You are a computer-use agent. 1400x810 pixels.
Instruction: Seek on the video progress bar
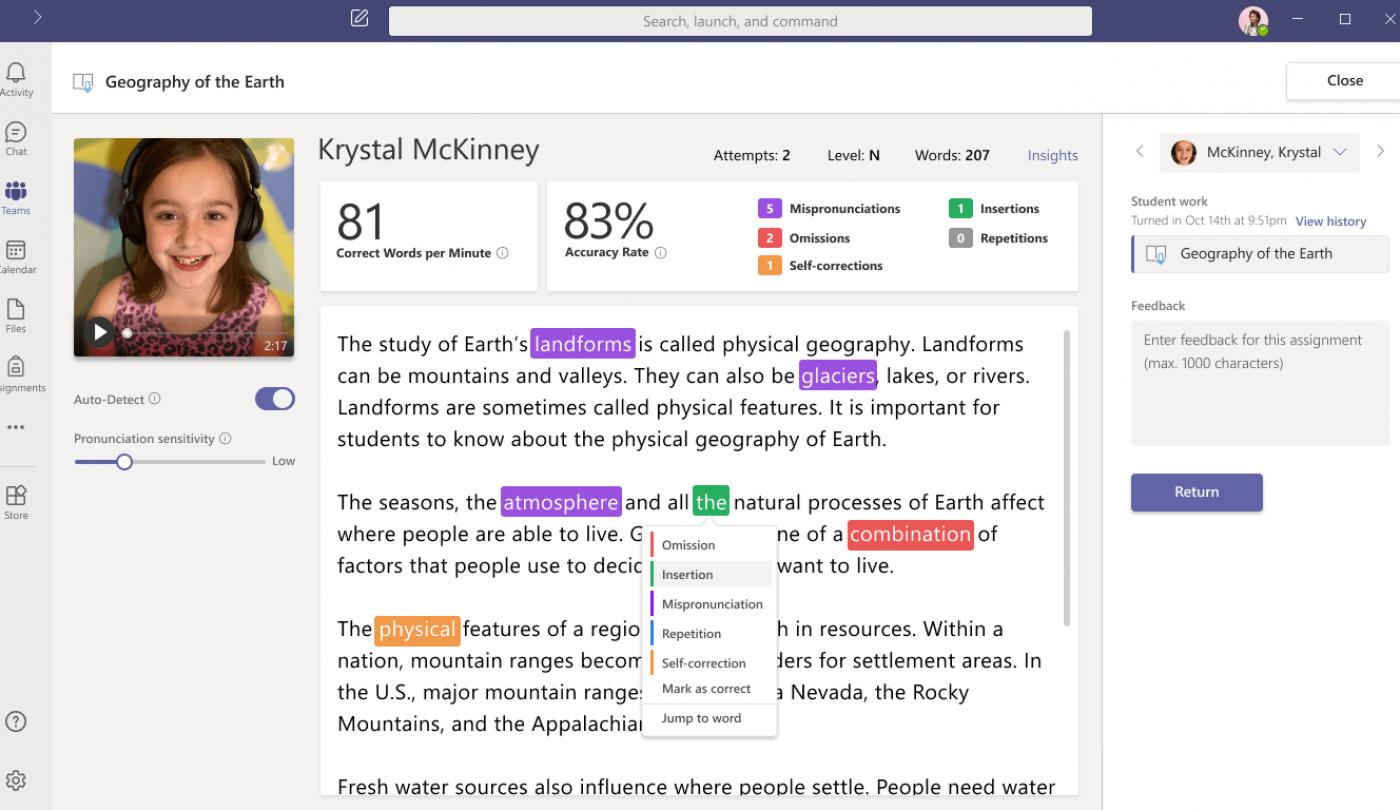[x=207, y=332]
